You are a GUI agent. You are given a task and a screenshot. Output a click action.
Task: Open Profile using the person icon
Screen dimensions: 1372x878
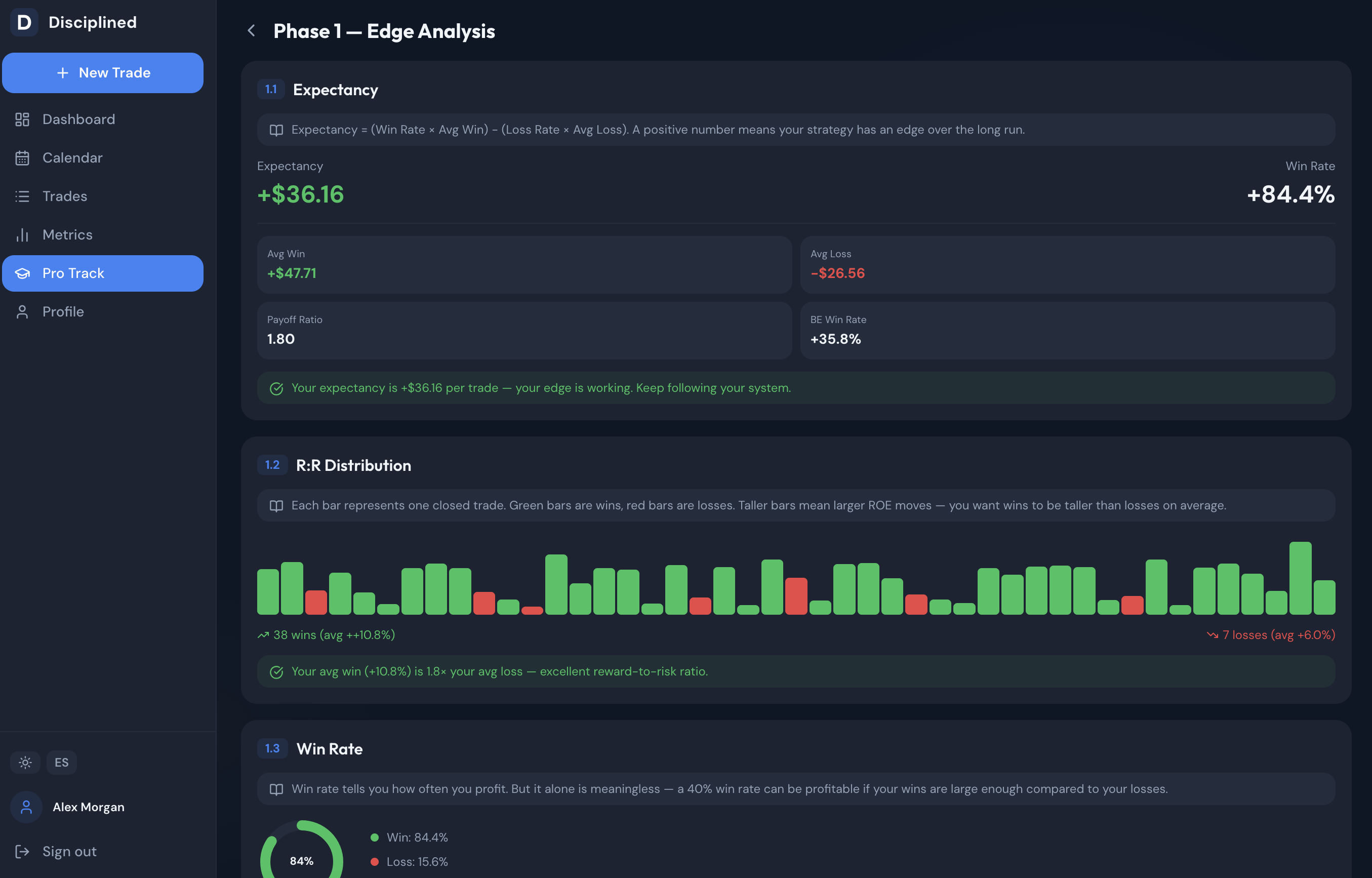pos(22,311)
